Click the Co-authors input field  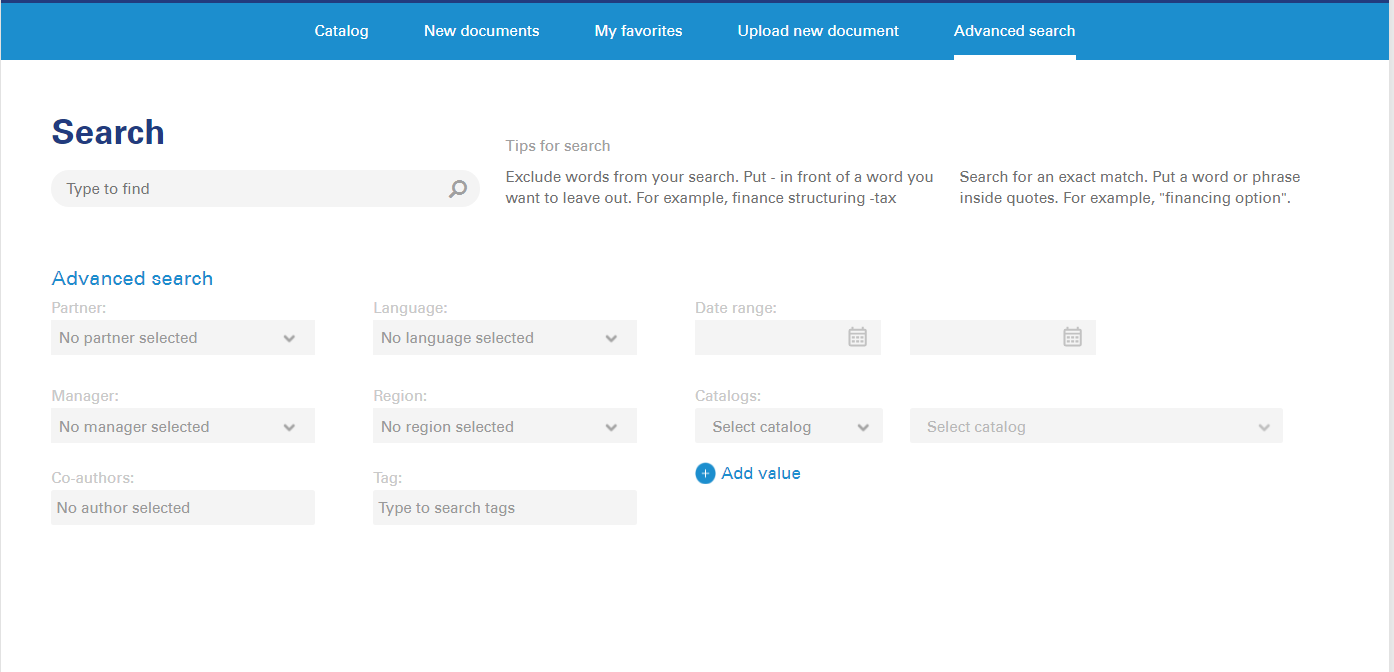tap(183, 508)
